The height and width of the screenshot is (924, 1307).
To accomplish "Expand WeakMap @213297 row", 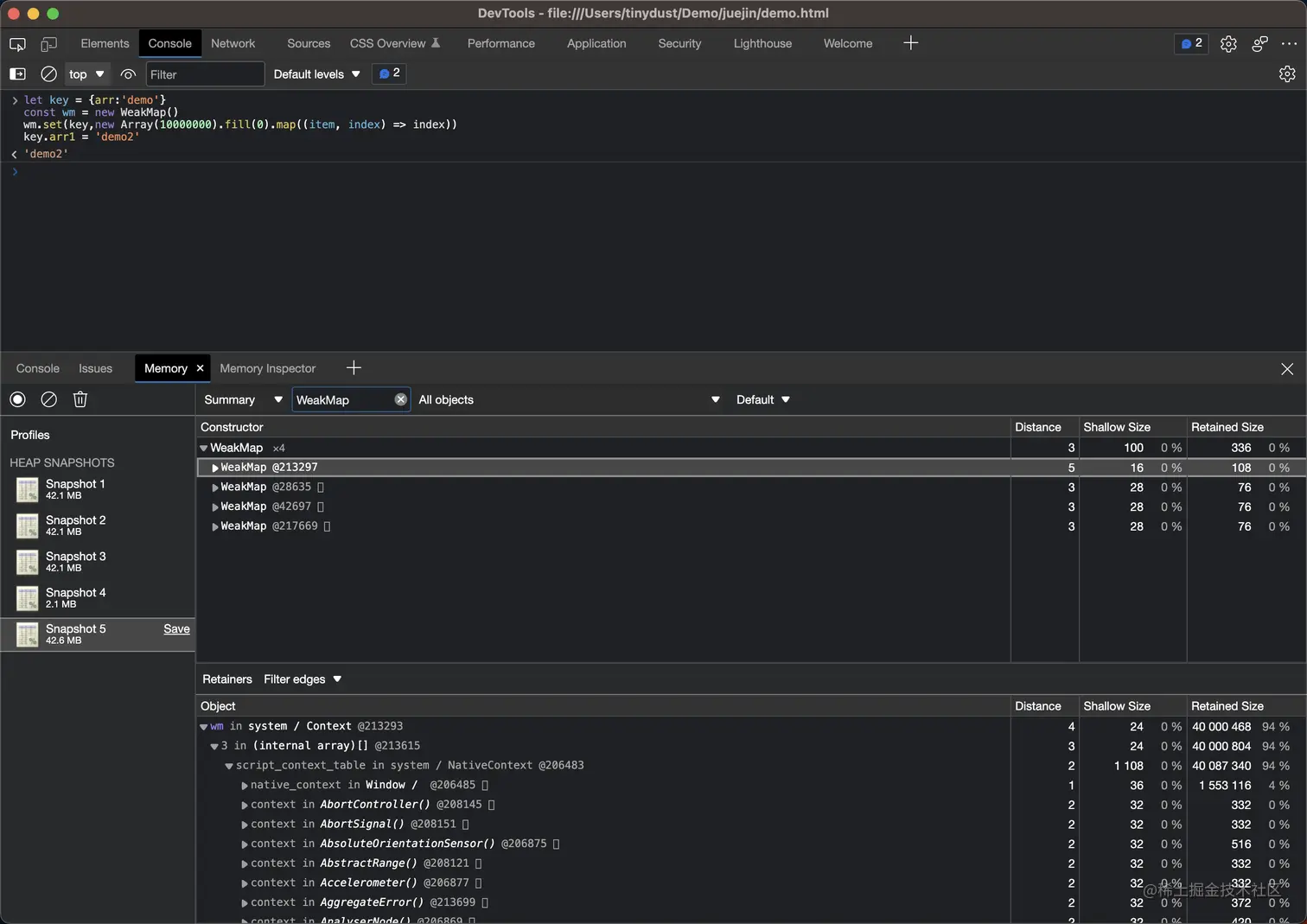I will pos(215,468).
